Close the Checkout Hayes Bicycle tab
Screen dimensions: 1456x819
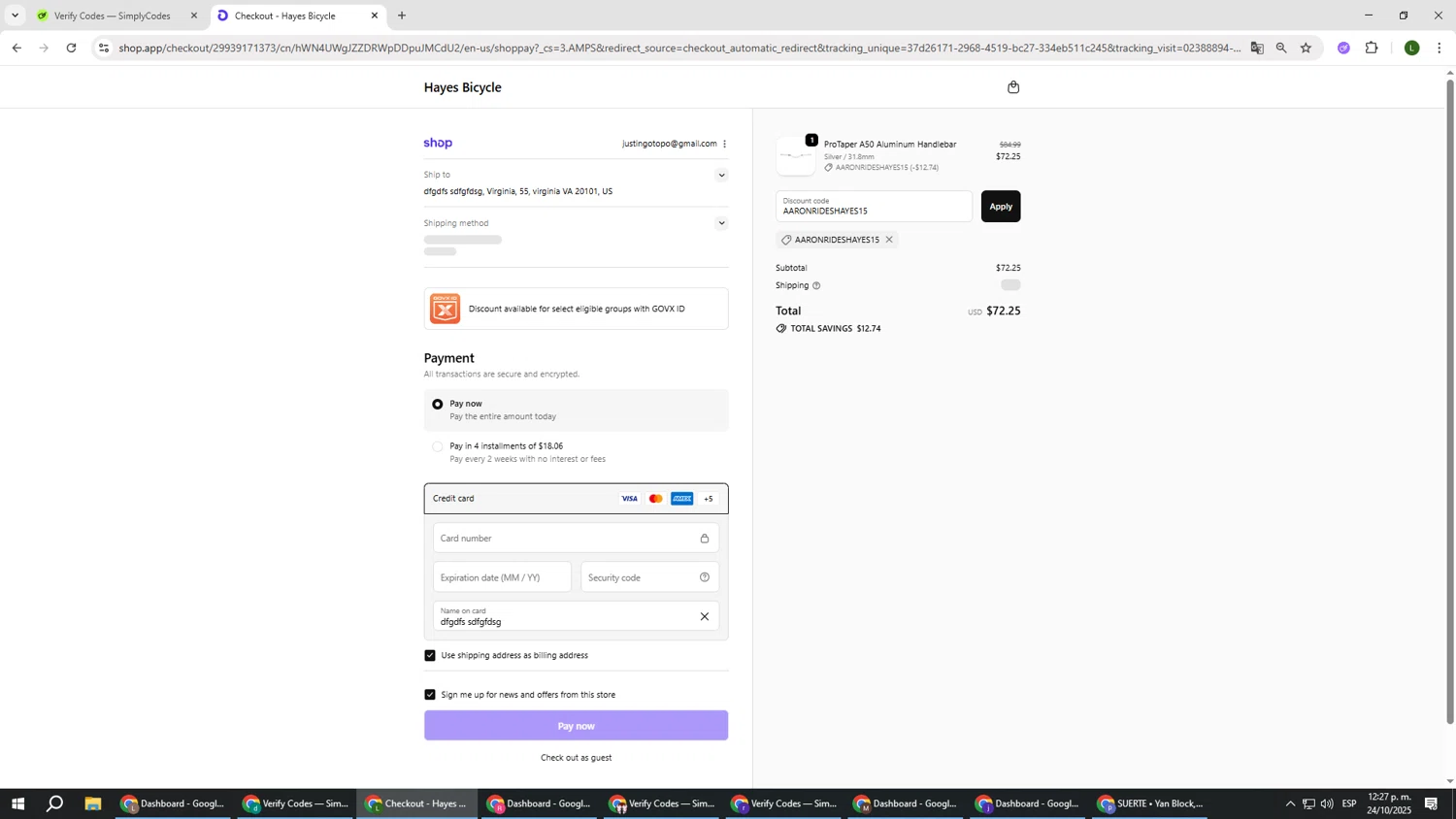(x=375, y=16)
